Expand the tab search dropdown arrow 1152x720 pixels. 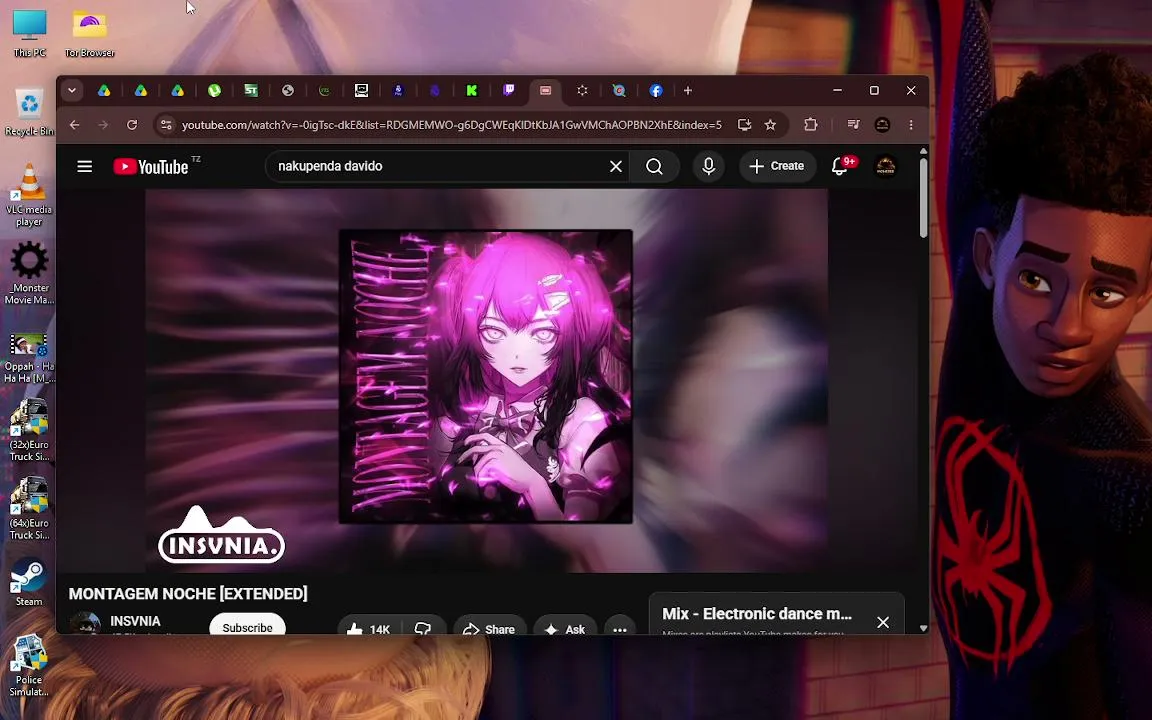tap(72, 90)
